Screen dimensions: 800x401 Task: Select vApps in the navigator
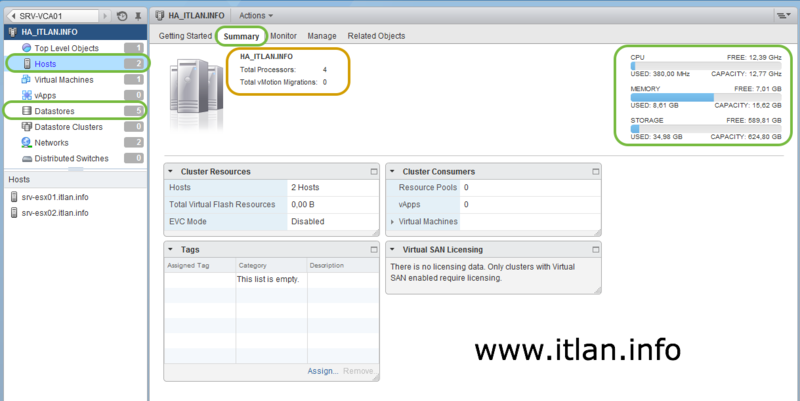[x=46, y=95]
